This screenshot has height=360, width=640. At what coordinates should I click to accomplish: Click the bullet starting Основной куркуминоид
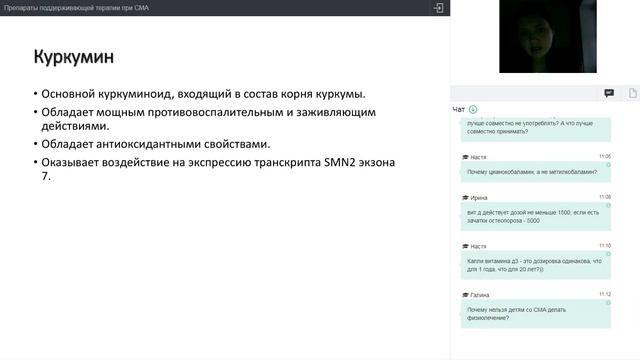click(x=203, y=94)
